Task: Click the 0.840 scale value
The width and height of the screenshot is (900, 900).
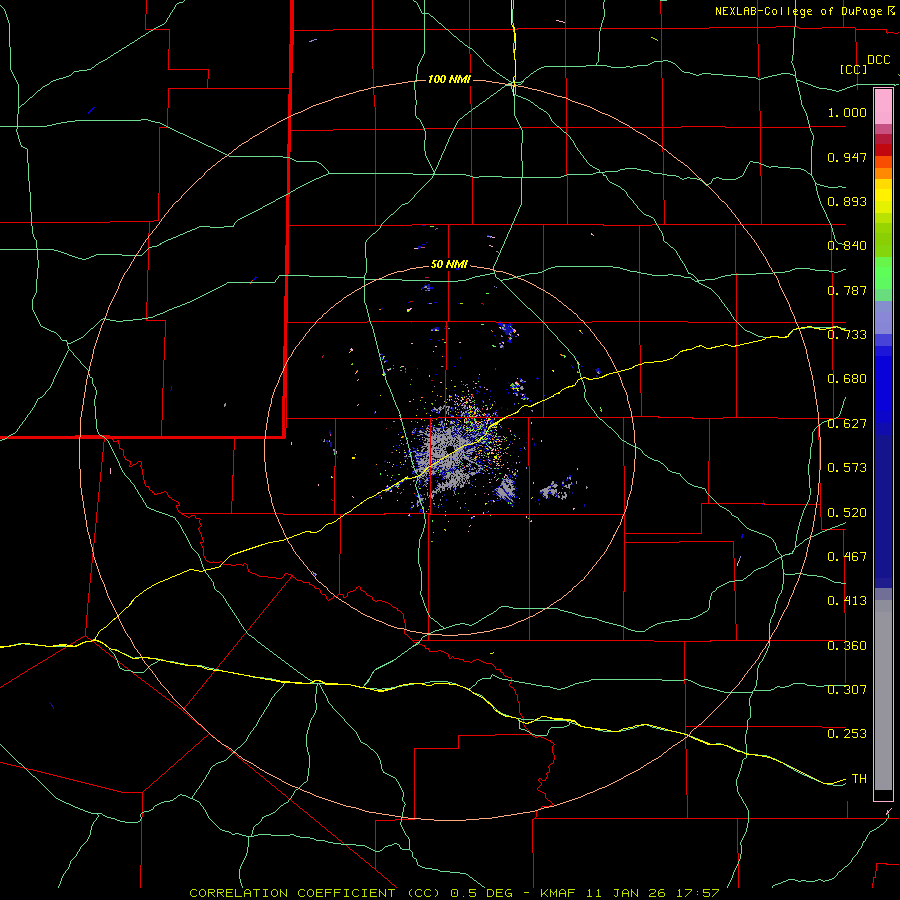Action: tap(847, 246)
